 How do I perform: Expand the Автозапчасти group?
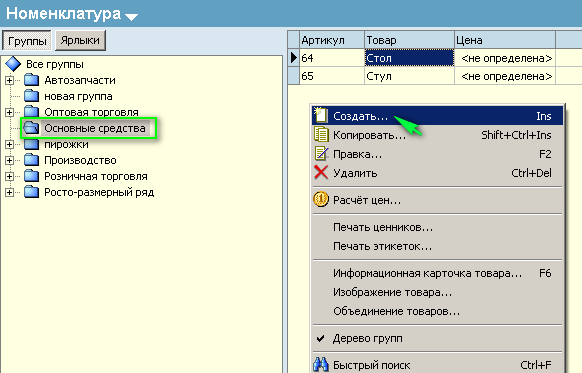point(9,80)
